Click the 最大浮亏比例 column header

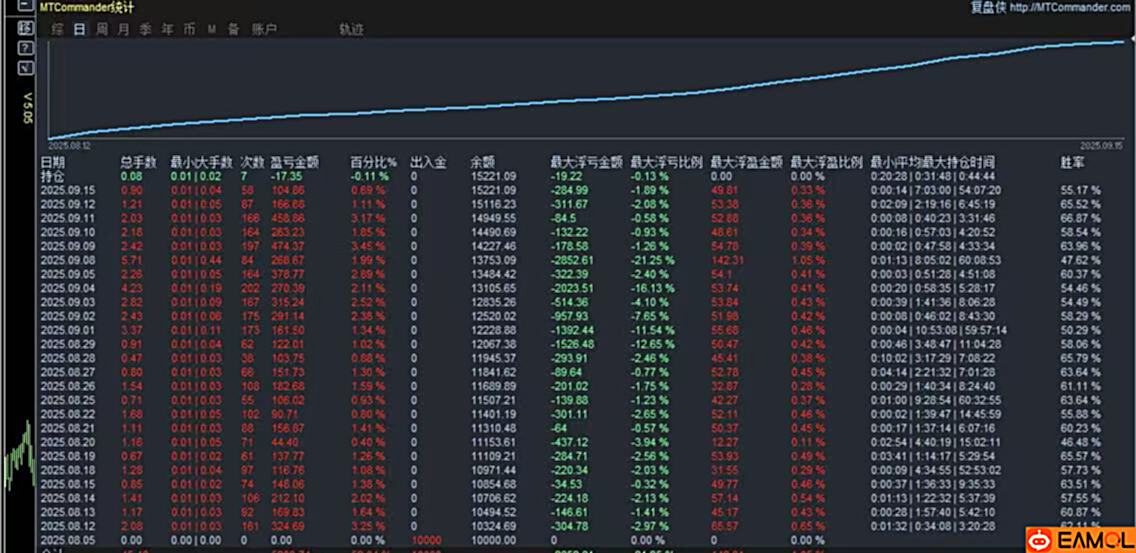click(667, 162)
